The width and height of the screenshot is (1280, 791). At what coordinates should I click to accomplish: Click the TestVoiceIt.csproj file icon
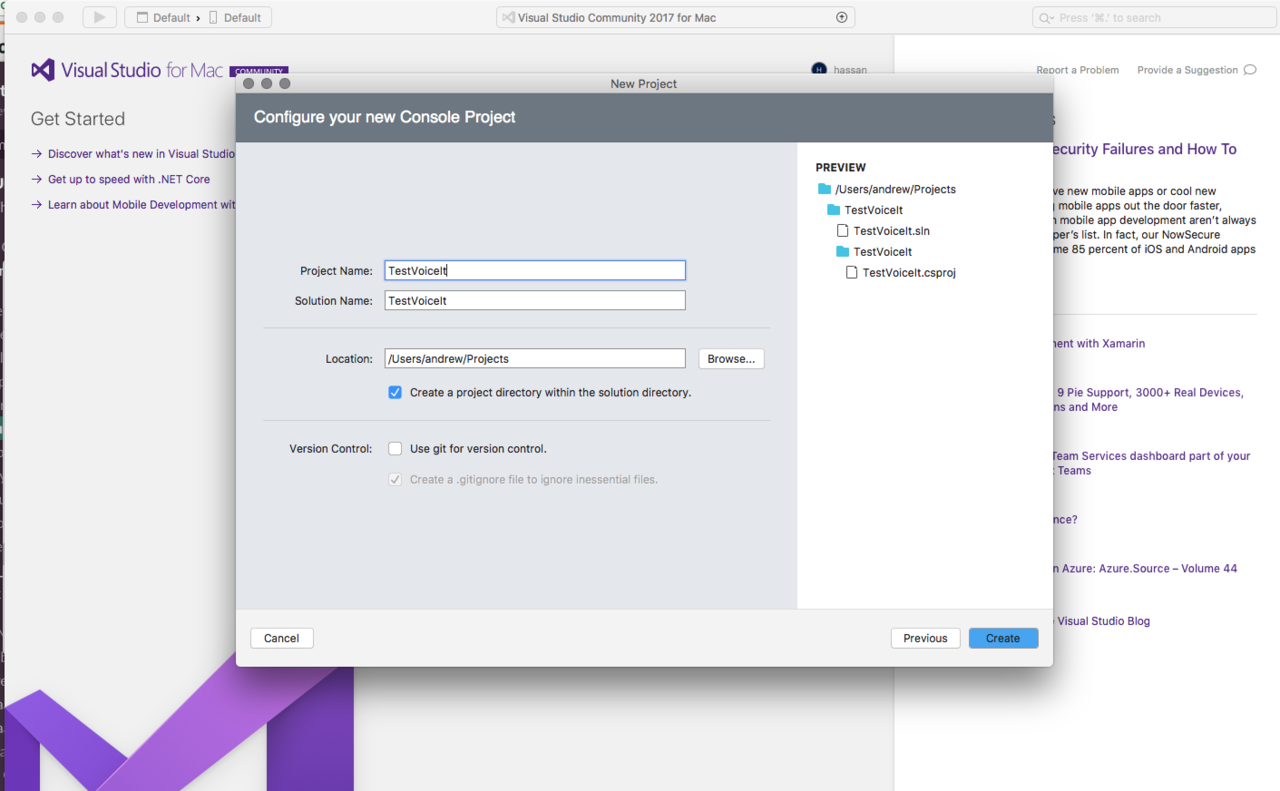pyautogui.click(x=852, y=273)
